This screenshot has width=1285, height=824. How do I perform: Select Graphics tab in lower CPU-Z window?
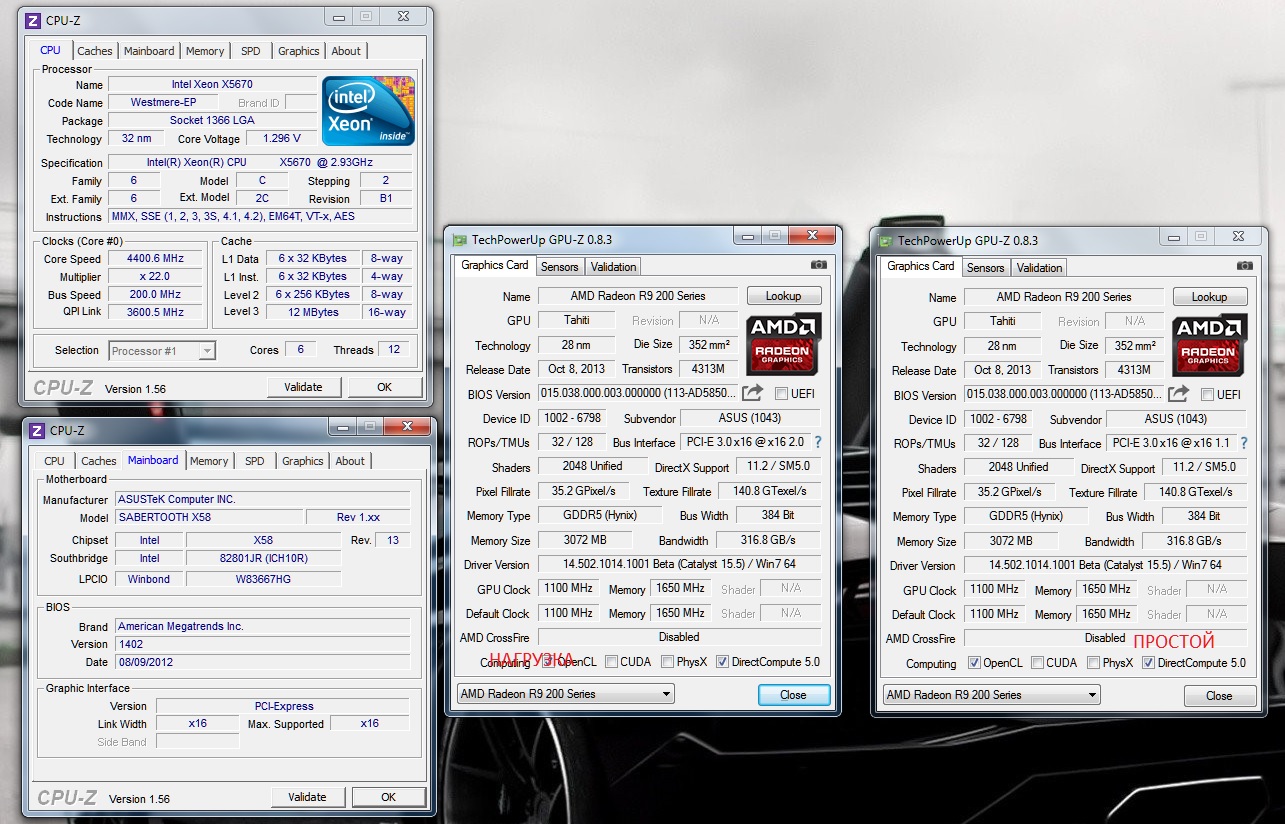(x=303, y=461)
